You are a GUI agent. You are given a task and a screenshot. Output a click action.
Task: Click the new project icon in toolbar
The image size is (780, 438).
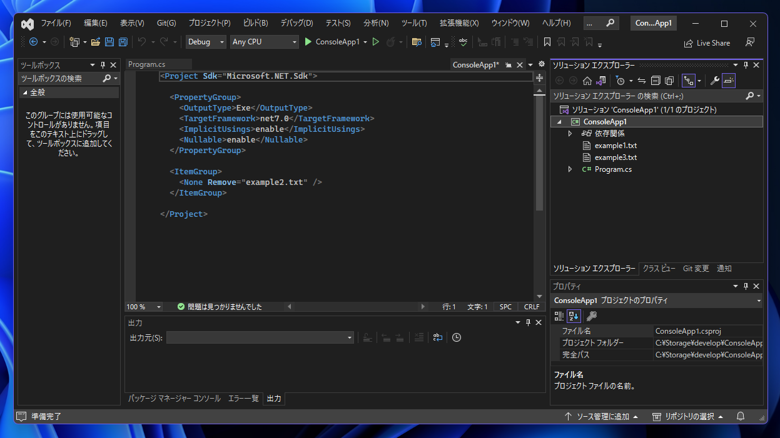(74, 42)
